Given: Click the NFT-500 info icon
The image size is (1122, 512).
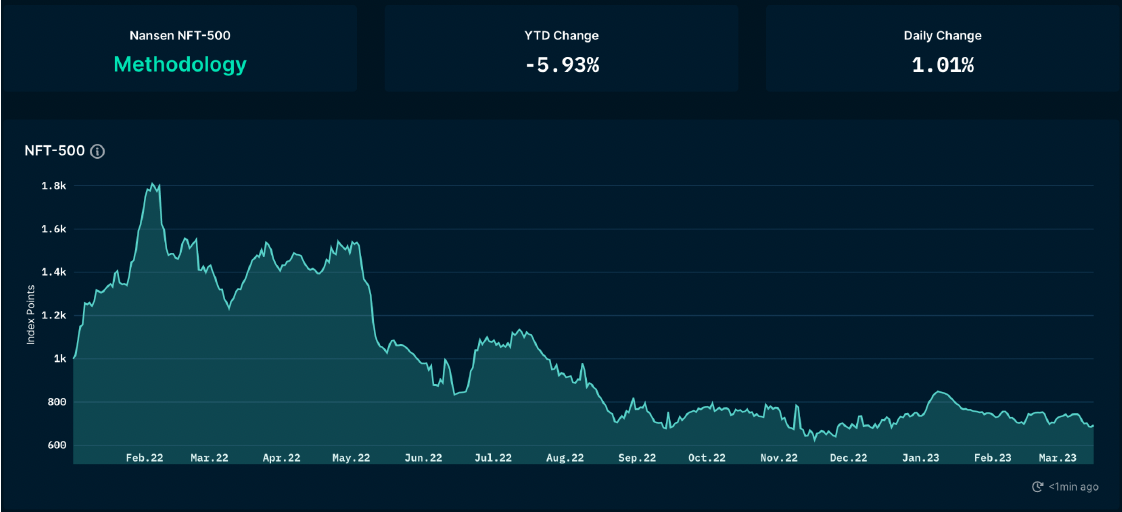Looking at the screenshot, I should pos(97,152).
